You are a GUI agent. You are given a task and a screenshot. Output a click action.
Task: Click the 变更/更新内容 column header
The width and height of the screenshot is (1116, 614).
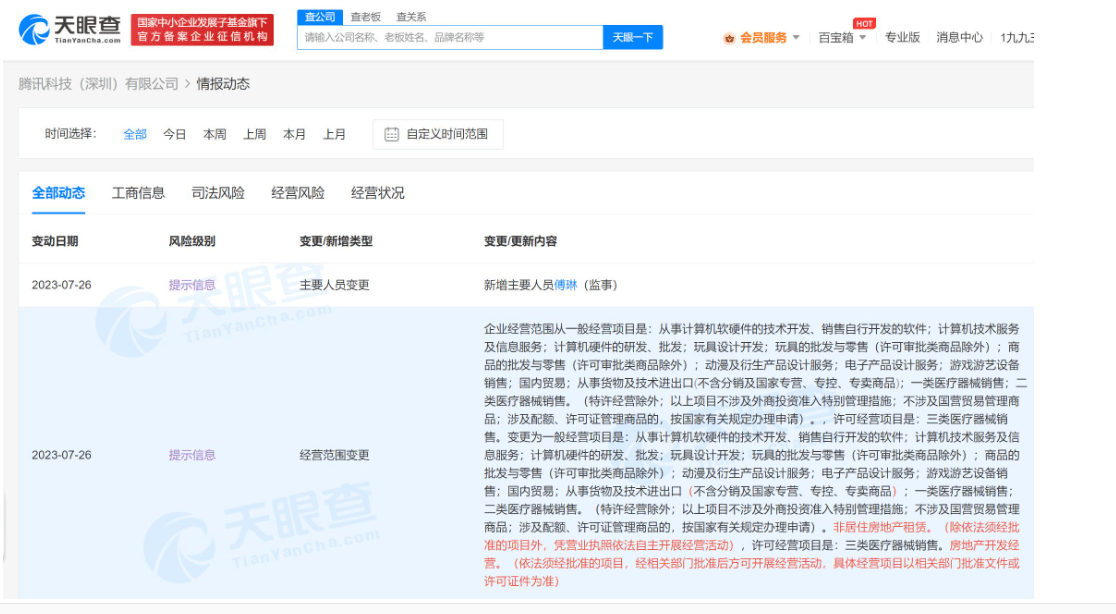click(x=520, y=242)
